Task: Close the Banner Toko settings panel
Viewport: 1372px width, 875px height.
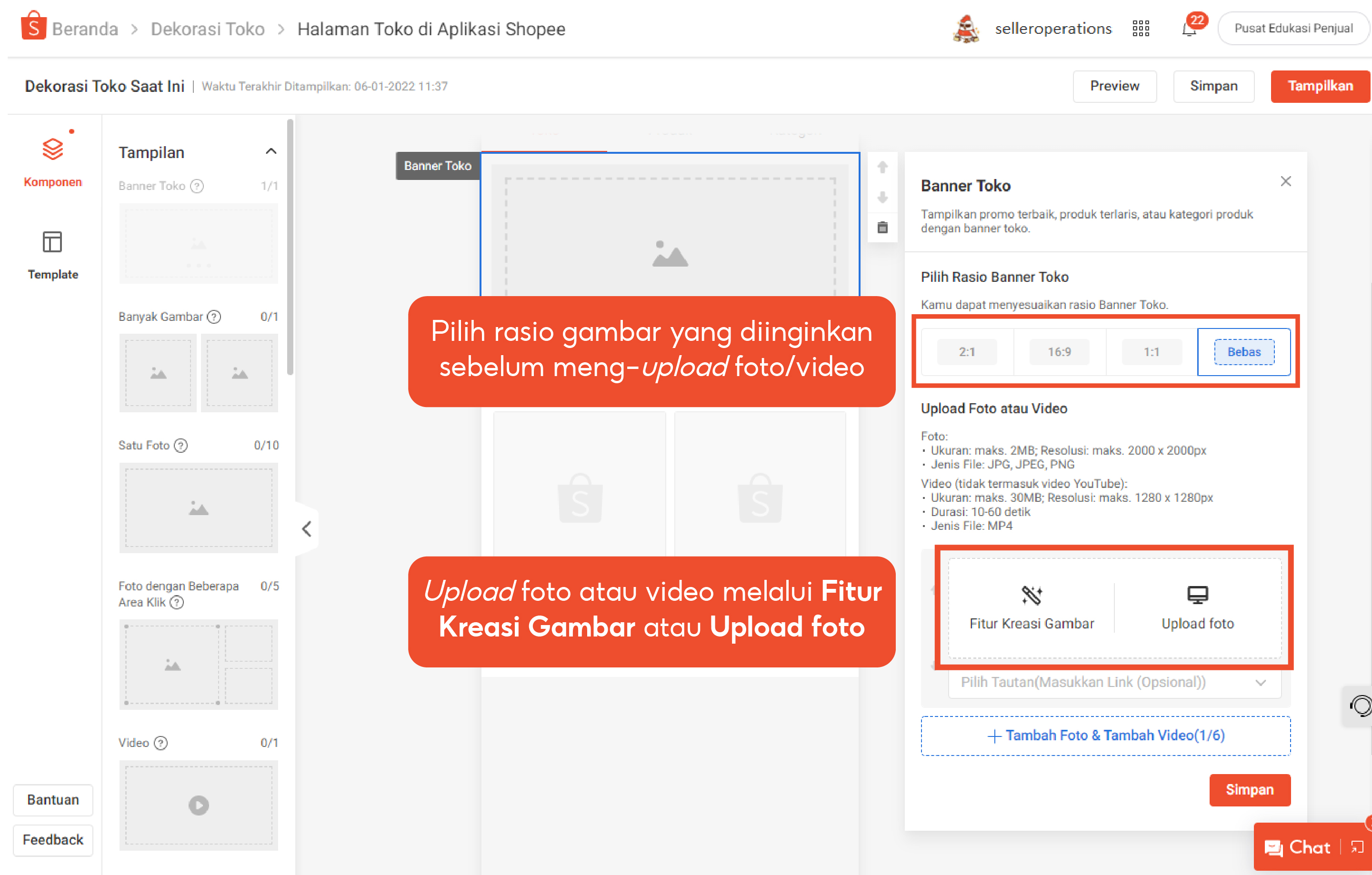Action: 1286,181
